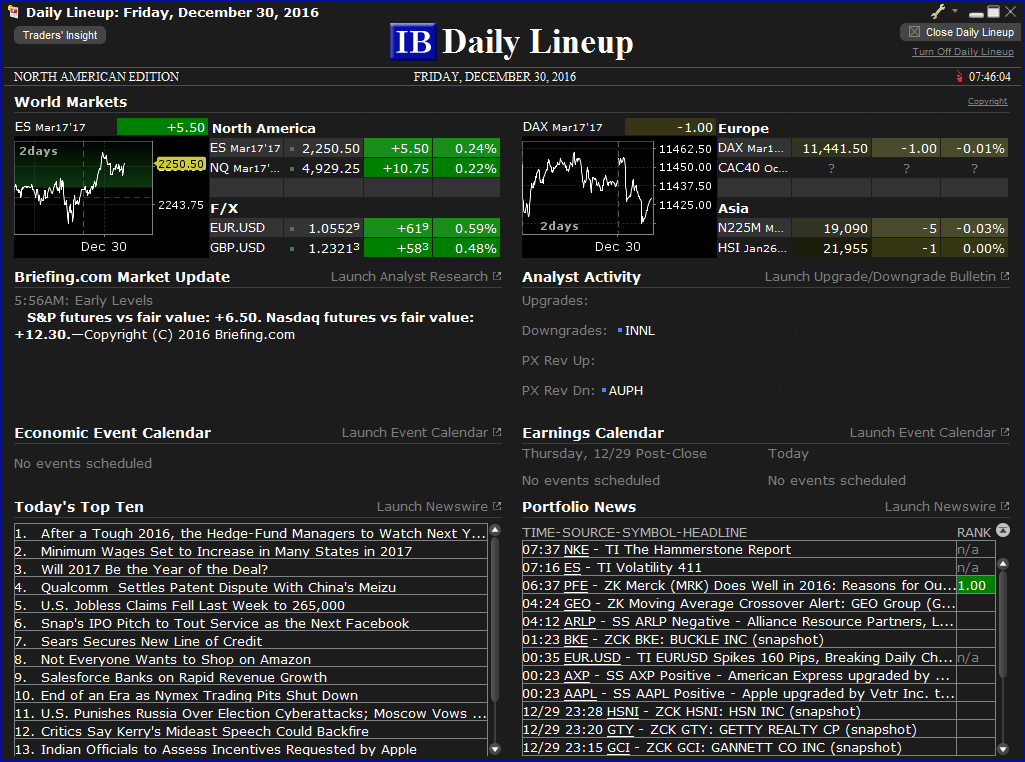1025x762 pixels.
Task: Select the CAC40 quote row
Action: [x=863, y=169]
